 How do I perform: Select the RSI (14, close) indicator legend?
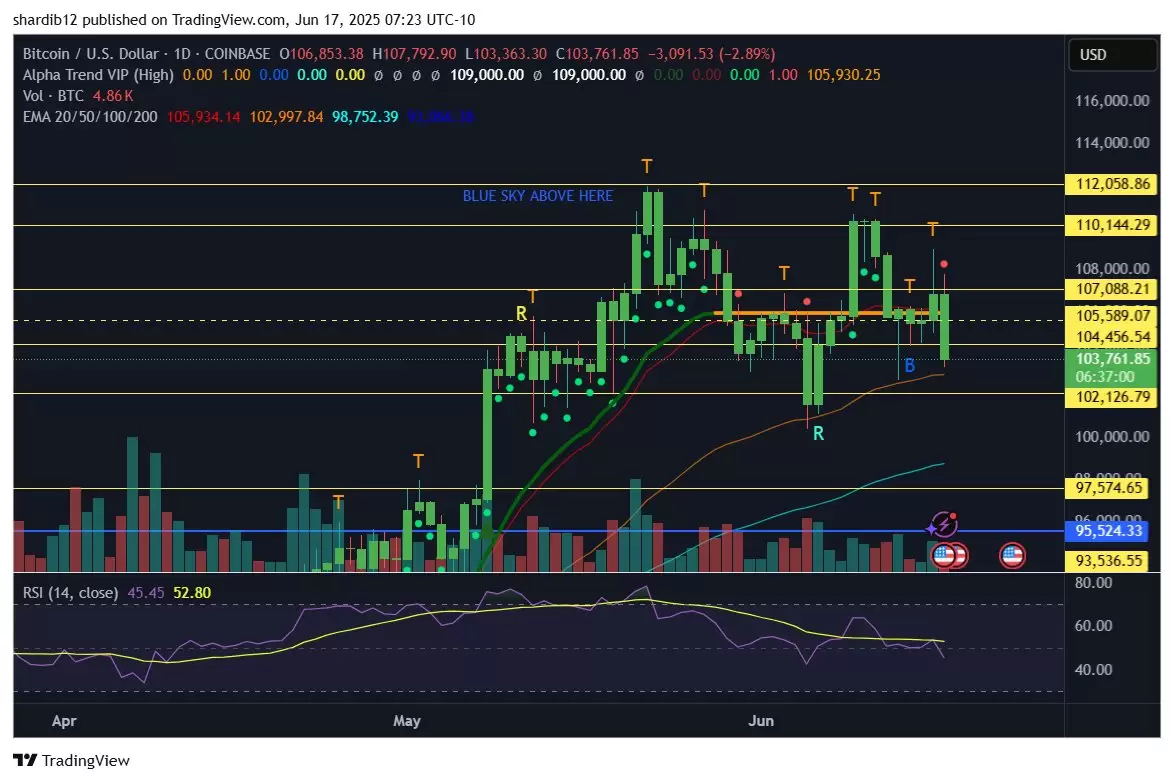[x=70, y=592]
